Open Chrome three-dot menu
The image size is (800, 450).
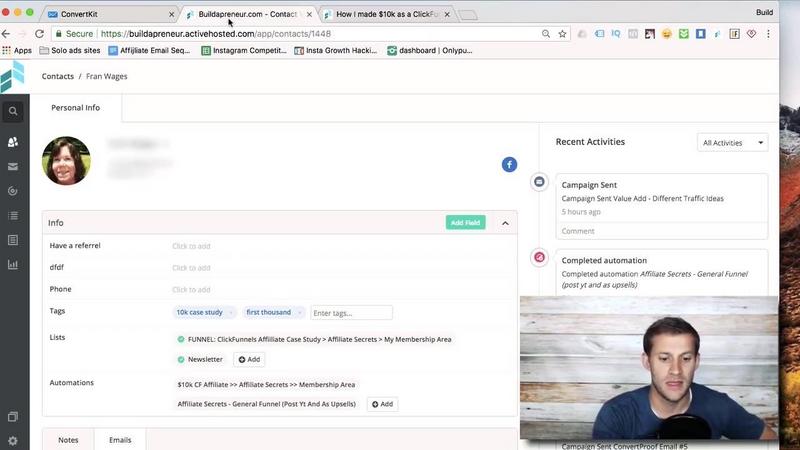tap(768, 34)
